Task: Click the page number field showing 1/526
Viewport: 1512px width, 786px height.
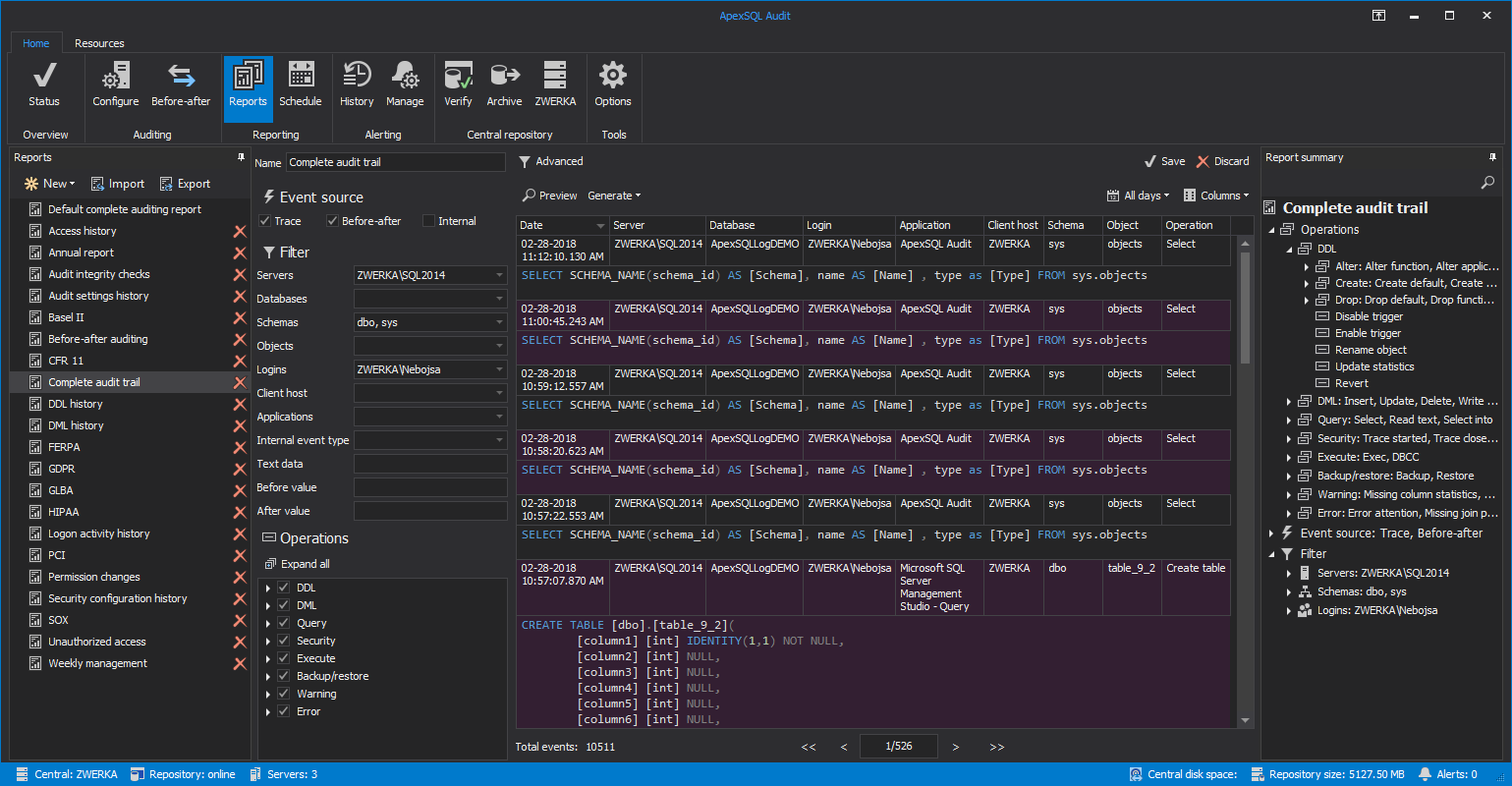Action: pyautogui.click(x=898, y=747)
